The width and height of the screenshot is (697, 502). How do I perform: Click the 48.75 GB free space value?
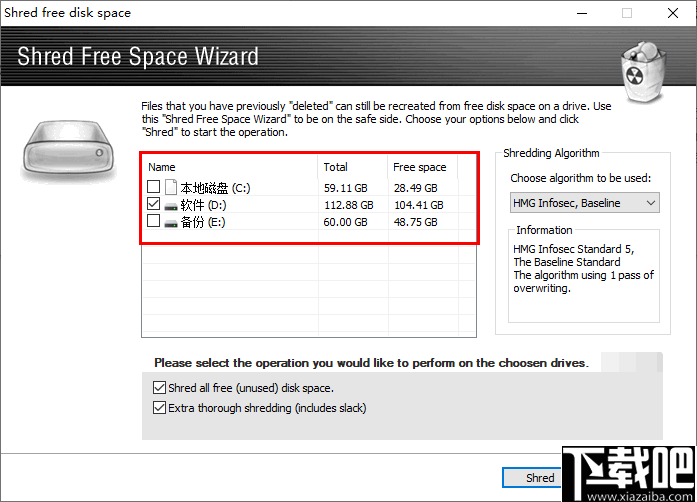(x=415, y=222)
